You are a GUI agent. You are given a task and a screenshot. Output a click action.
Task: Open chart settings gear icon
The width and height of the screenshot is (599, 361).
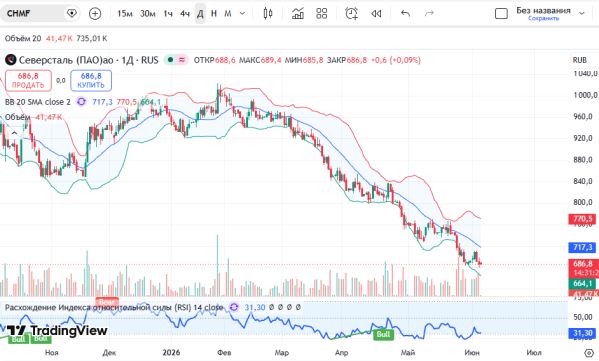pos(589,352)
